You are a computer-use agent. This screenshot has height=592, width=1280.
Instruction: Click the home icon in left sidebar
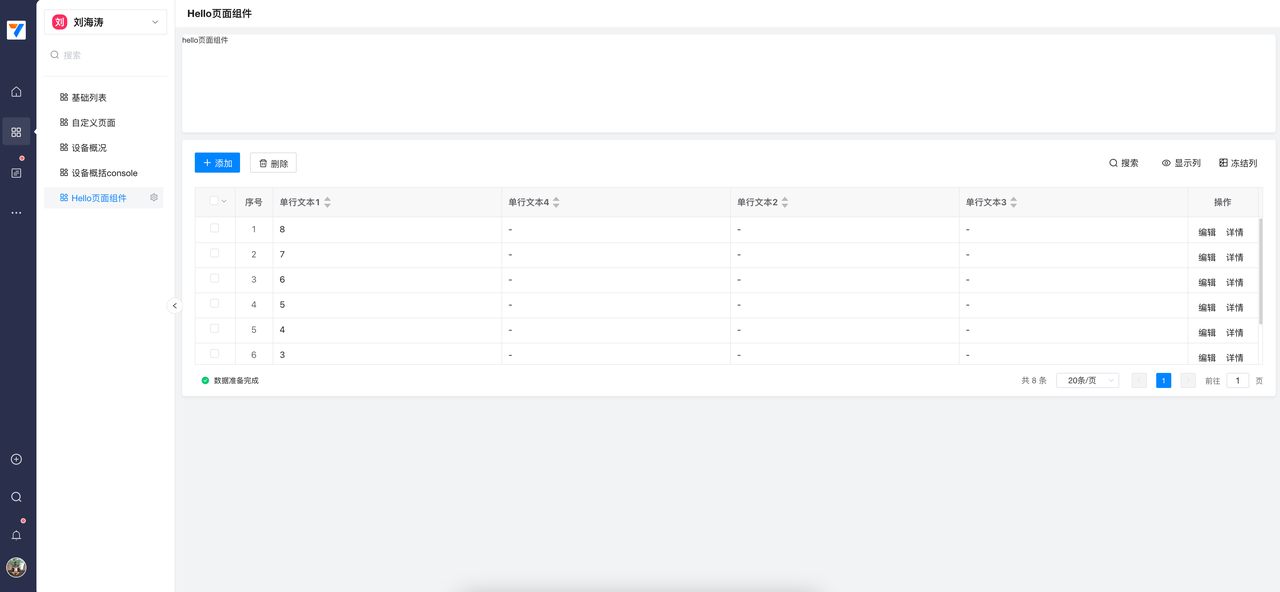coord(16,92)
